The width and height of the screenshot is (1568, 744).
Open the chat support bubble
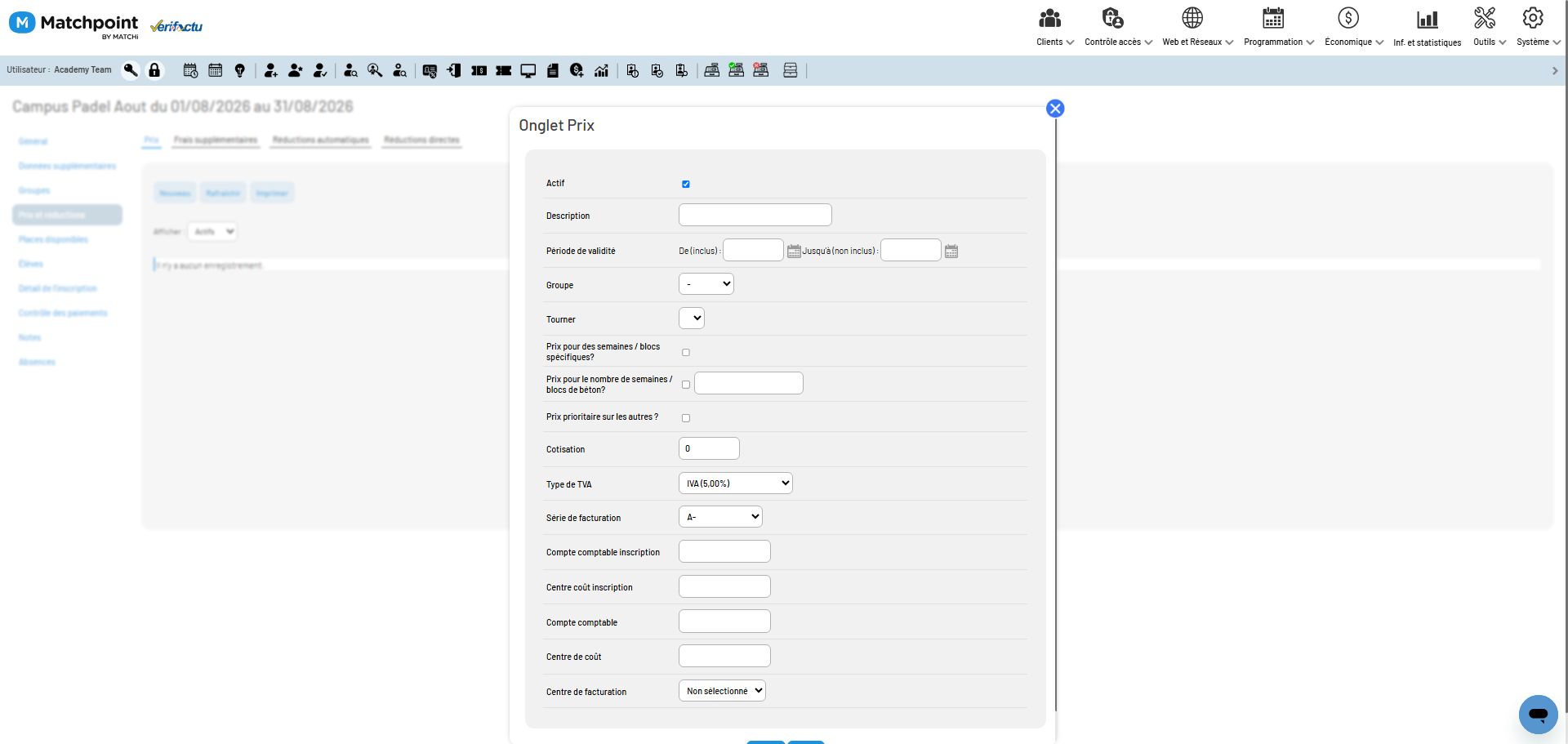coord(1539,715)
